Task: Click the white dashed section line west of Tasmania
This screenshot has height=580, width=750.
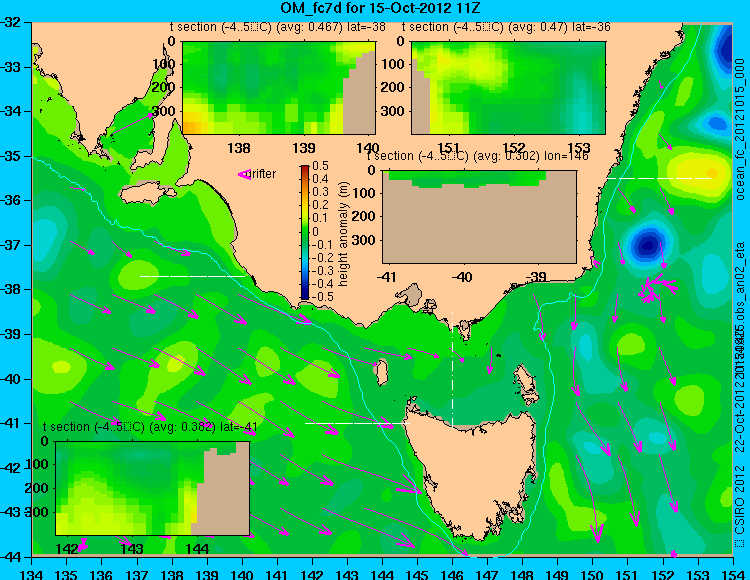Action: (x=357, y=423)
